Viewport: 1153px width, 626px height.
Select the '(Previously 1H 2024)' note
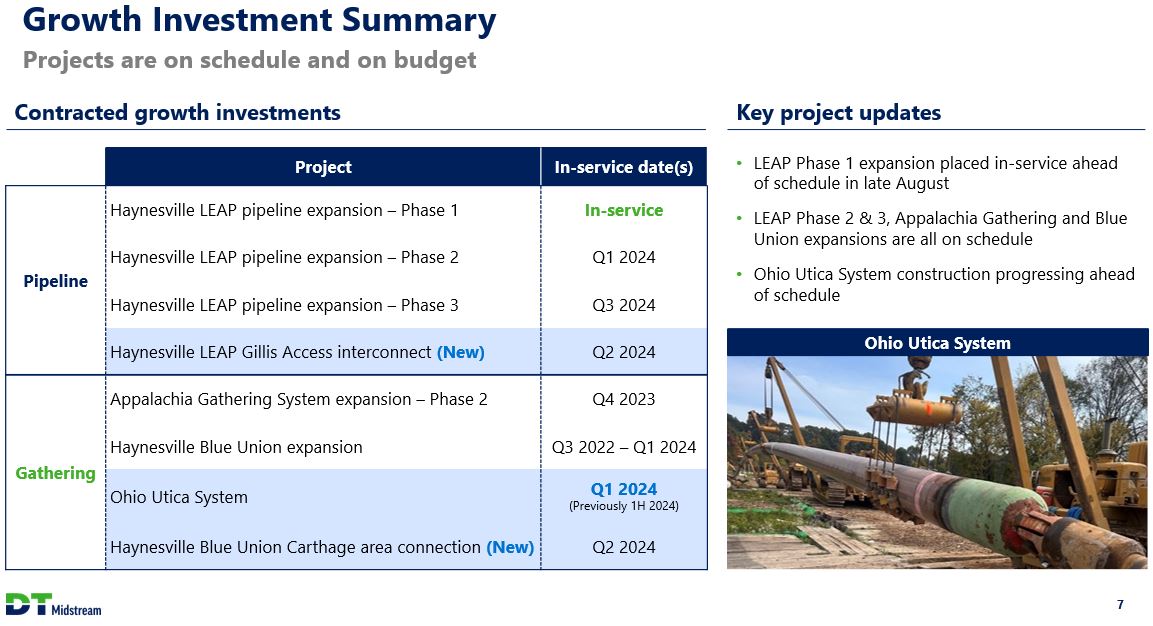pyautogui.click(x=624, y=506)
